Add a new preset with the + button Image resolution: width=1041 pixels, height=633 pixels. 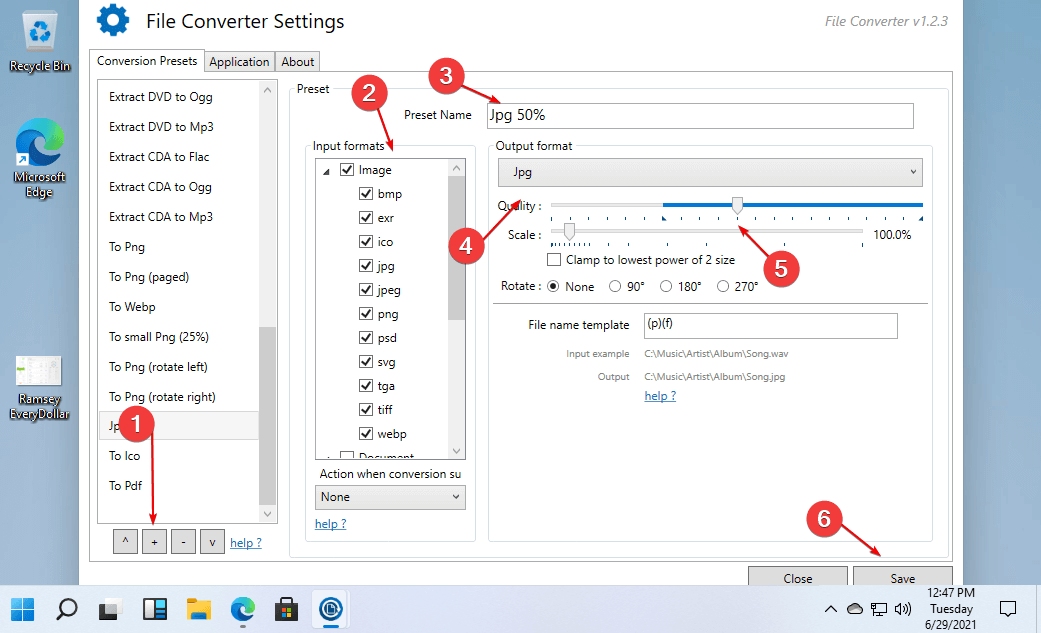click(154, 542)
